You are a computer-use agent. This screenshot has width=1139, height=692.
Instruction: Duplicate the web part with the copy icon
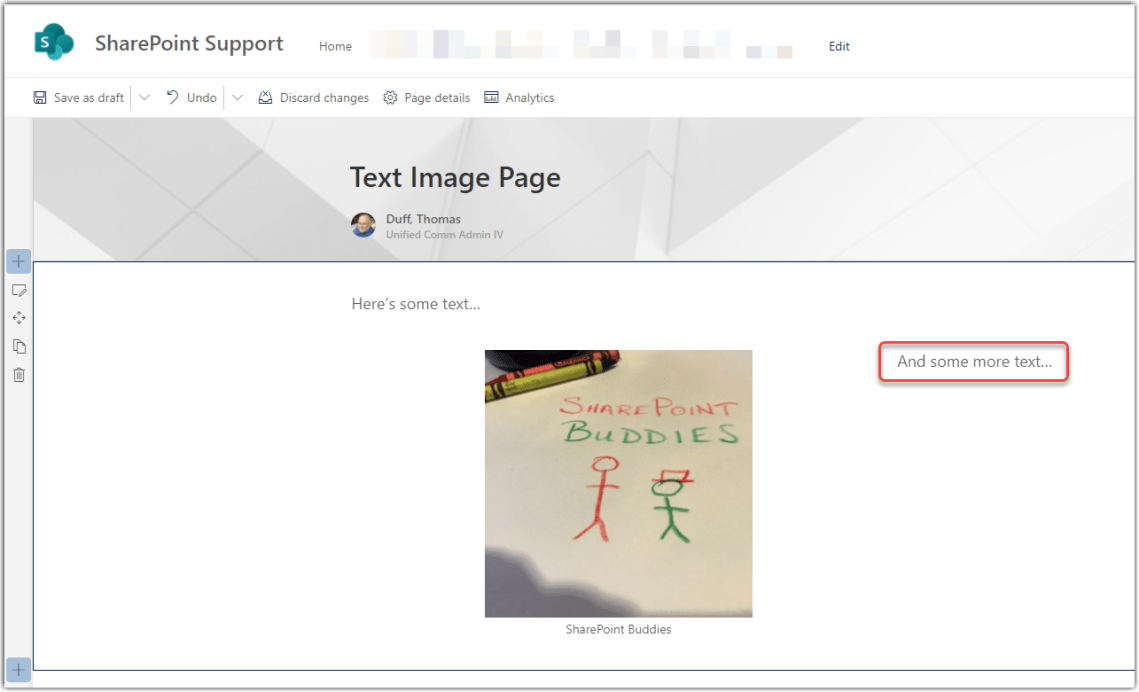click(x=18, y=346)
